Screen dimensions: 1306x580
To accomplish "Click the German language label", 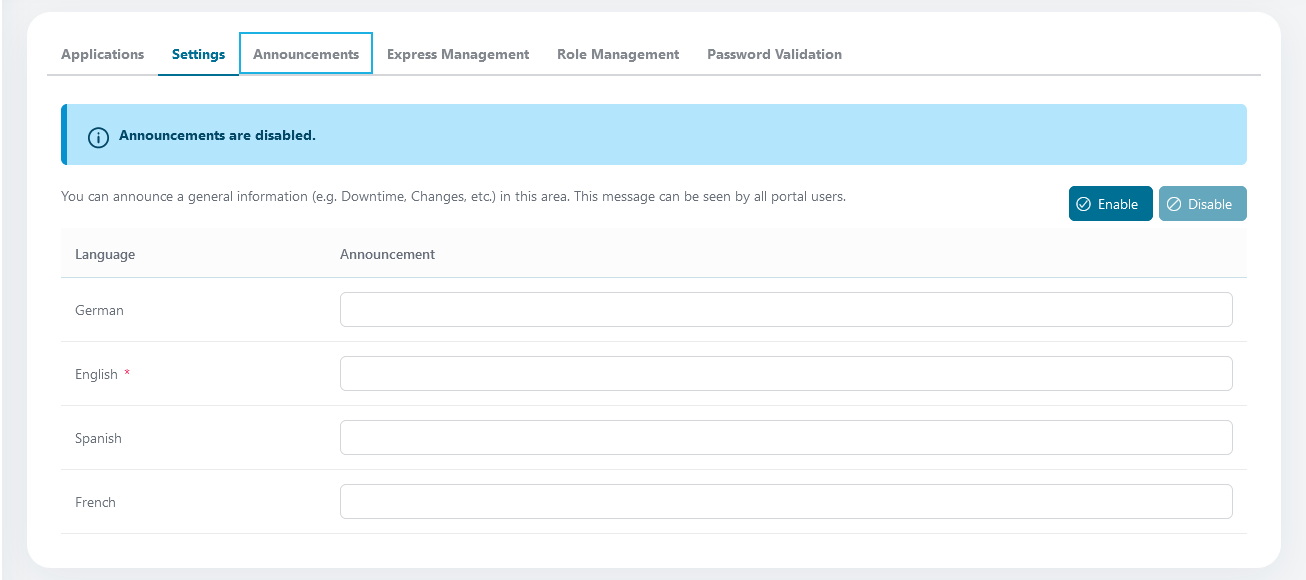I will pos(99,310).
